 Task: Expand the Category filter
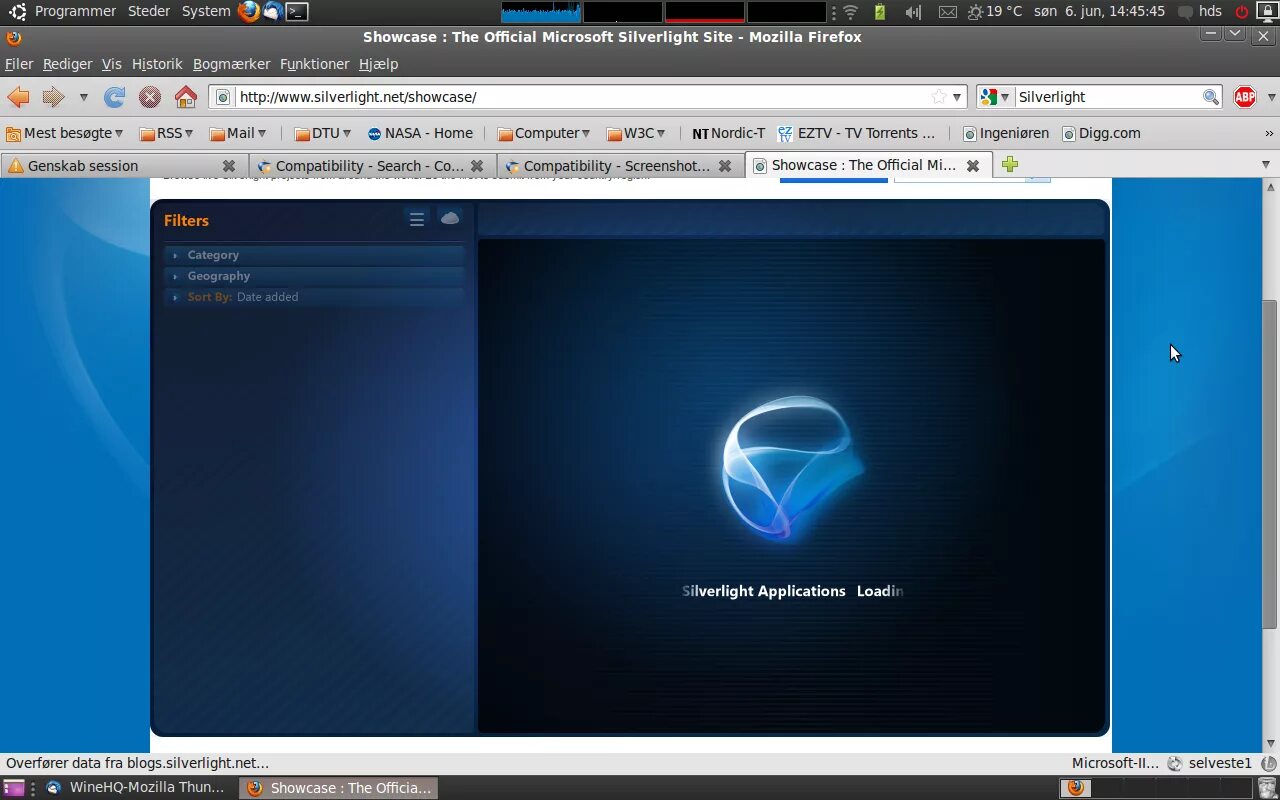(x=314, y=255)
